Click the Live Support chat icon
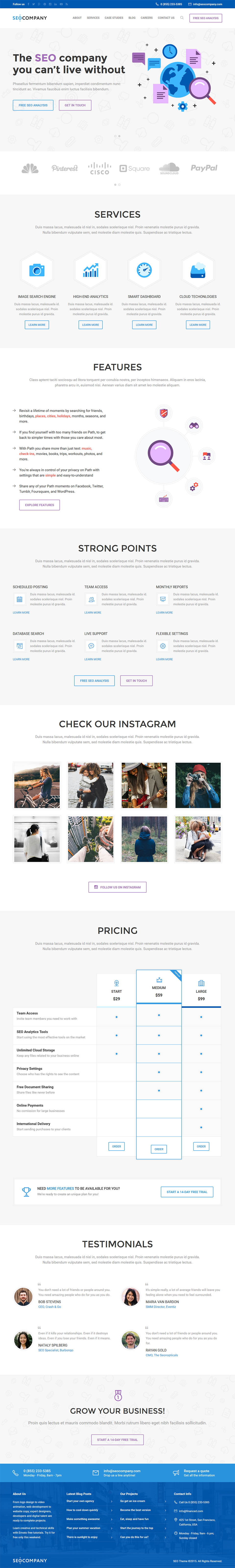 point(91,646)
